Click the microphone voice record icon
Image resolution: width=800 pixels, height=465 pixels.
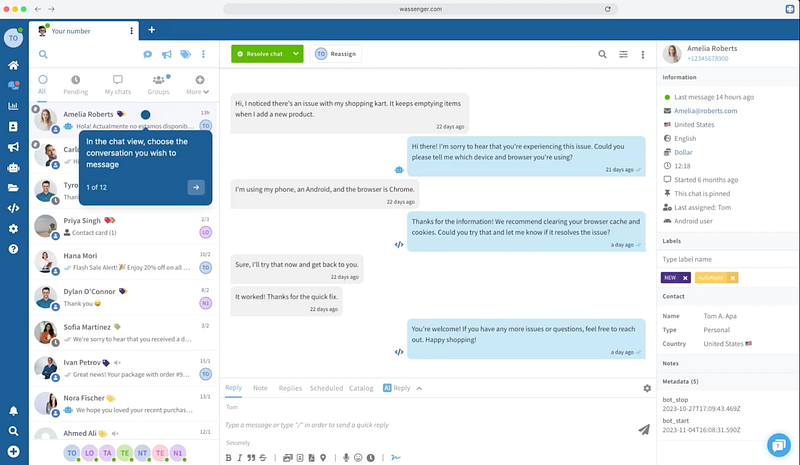(x=346, y=458)
